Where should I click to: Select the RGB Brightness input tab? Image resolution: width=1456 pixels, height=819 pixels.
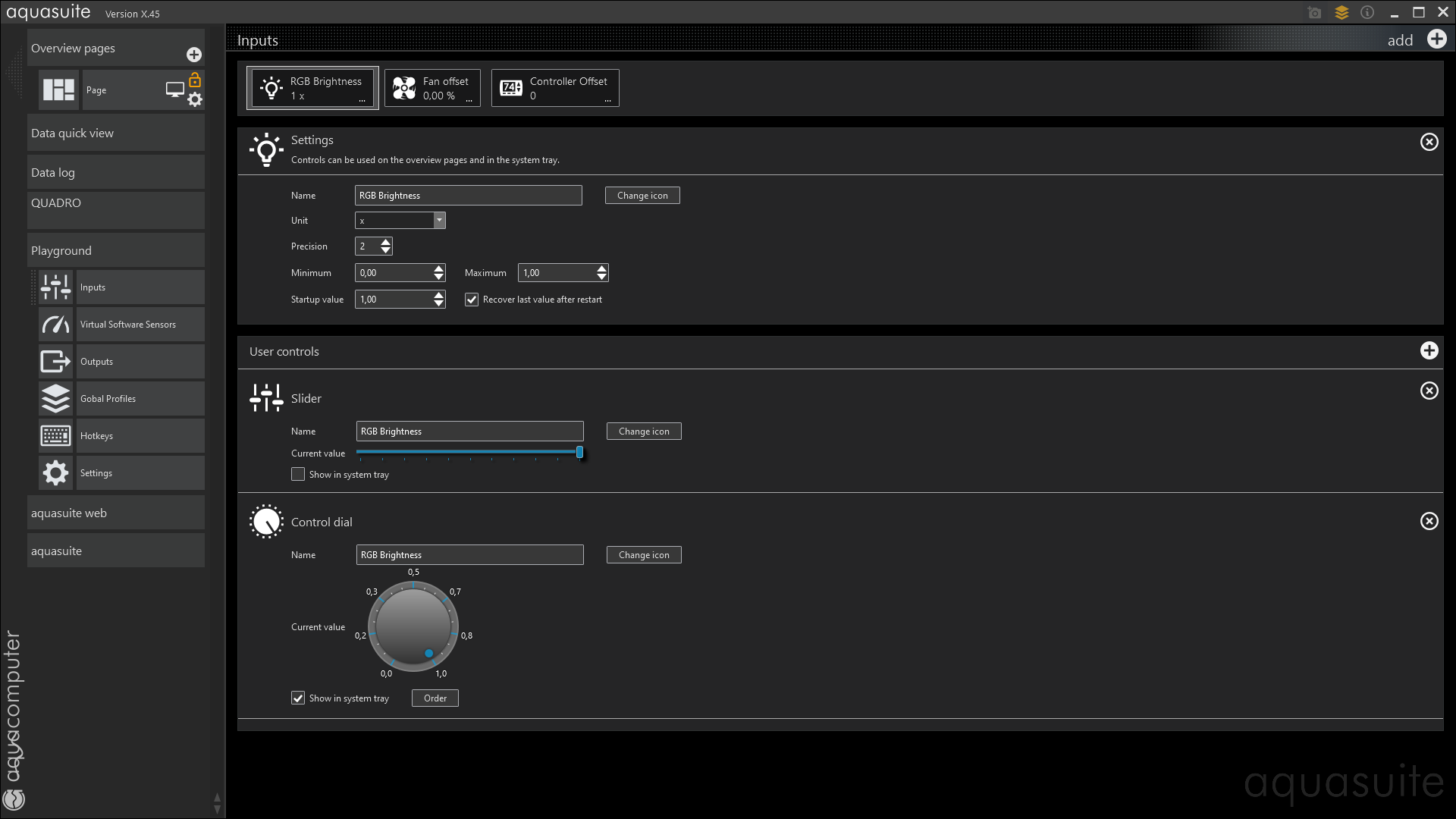tap(312, 88)
